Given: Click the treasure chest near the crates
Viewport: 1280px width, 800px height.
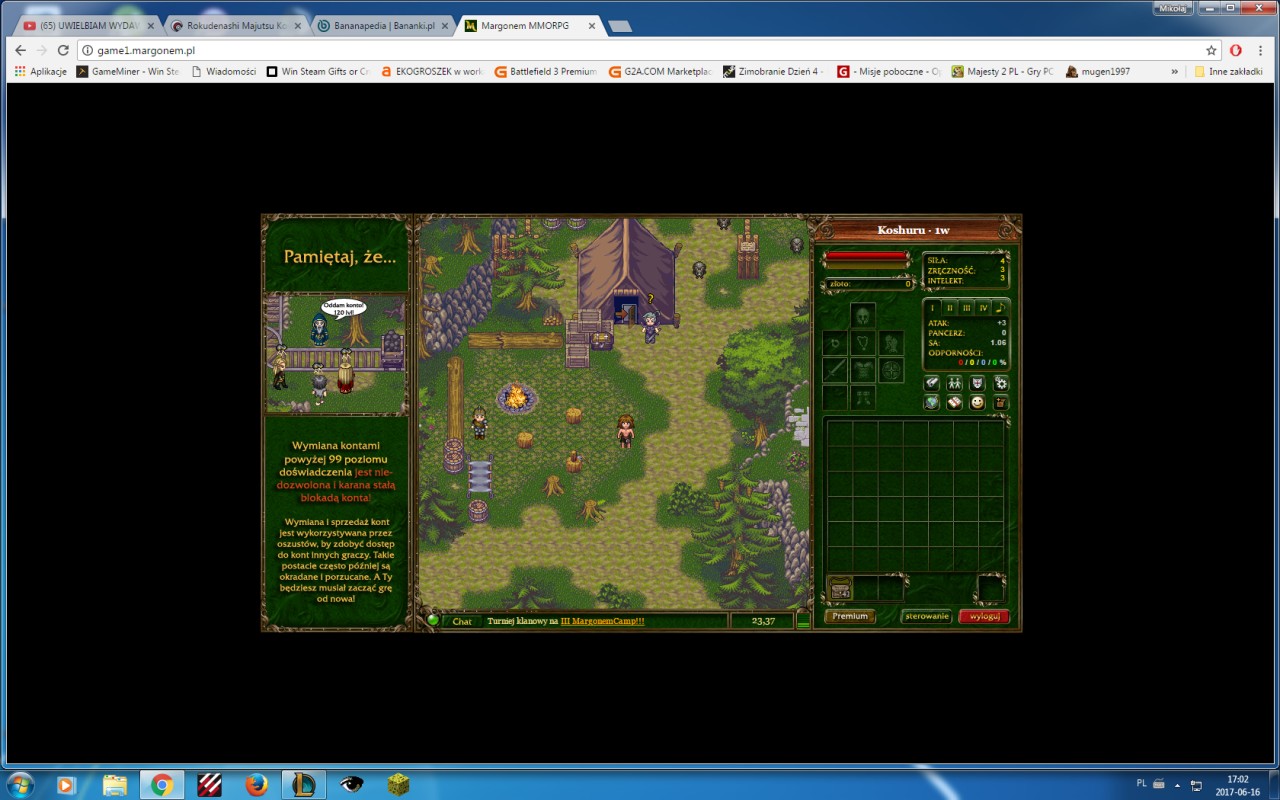Looking at the screenshot, I should (602, 340).
